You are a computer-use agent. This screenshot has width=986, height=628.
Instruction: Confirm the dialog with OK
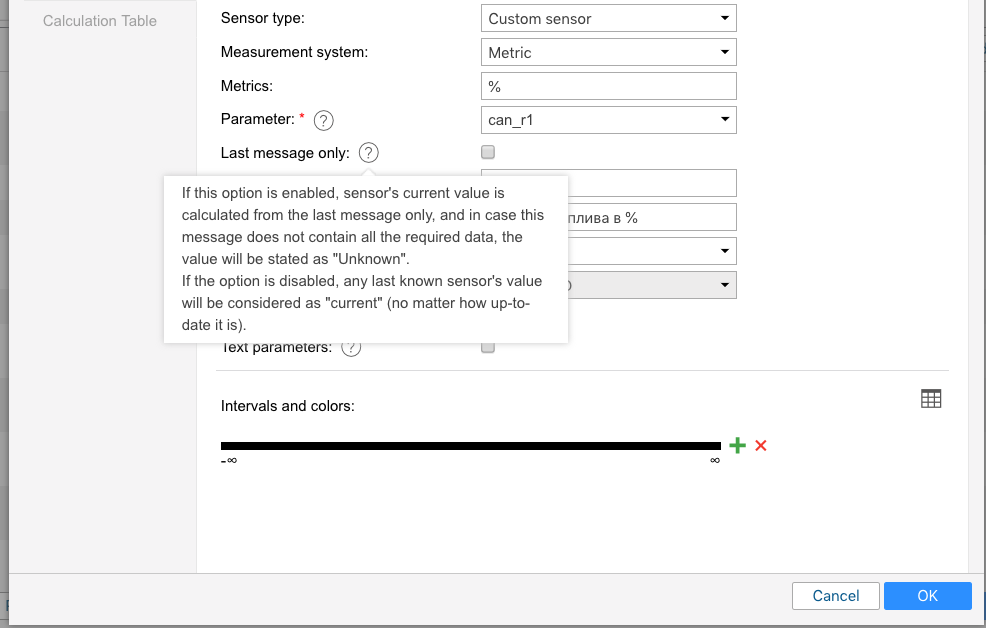[927, 596]
